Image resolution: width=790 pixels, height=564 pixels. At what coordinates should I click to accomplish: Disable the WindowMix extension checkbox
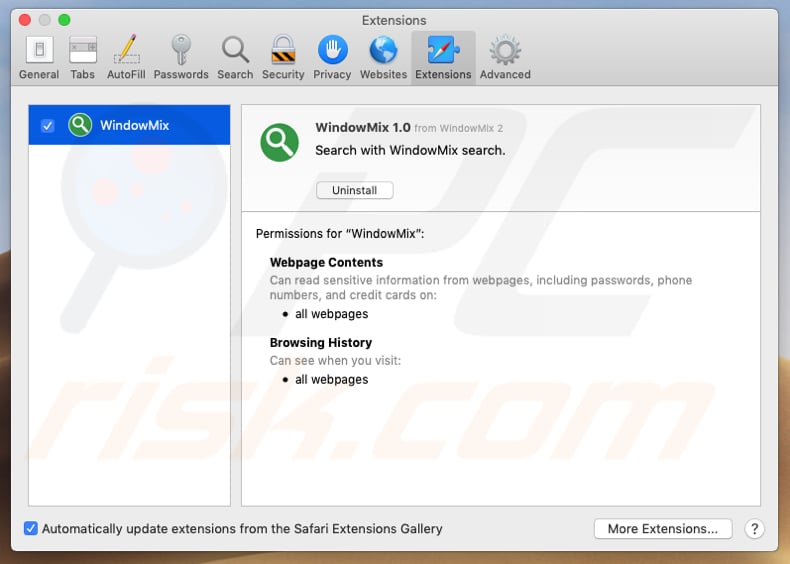pos(47,125)
